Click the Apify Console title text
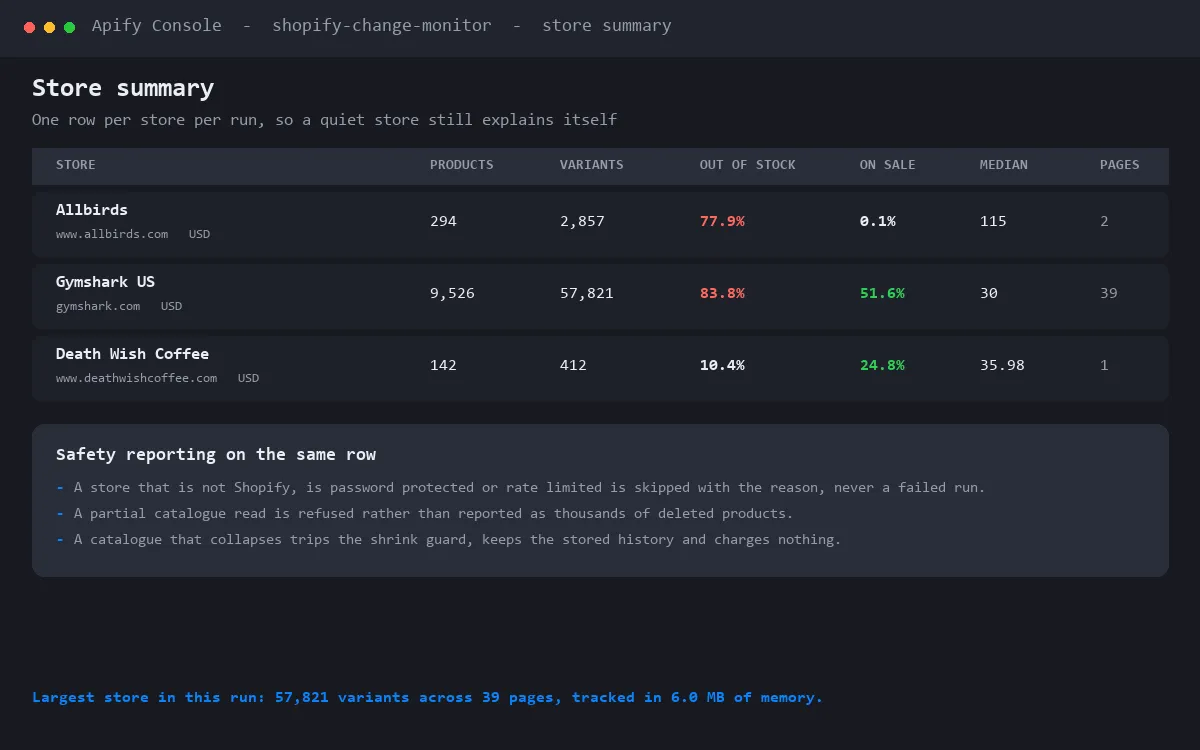The image size is (1200, 750). click(157, 26)
